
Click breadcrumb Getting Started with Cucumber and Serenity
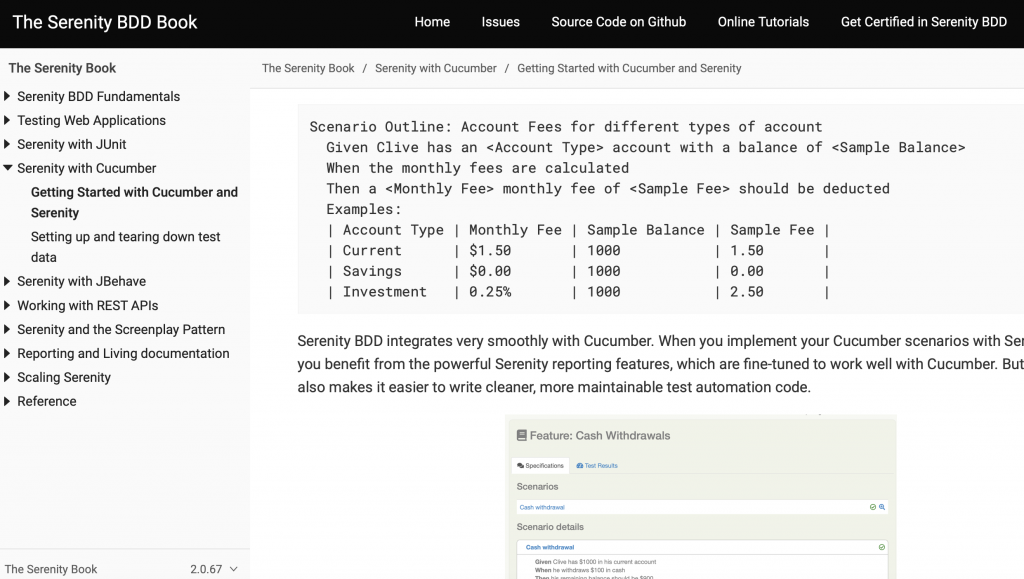(629, 69)
